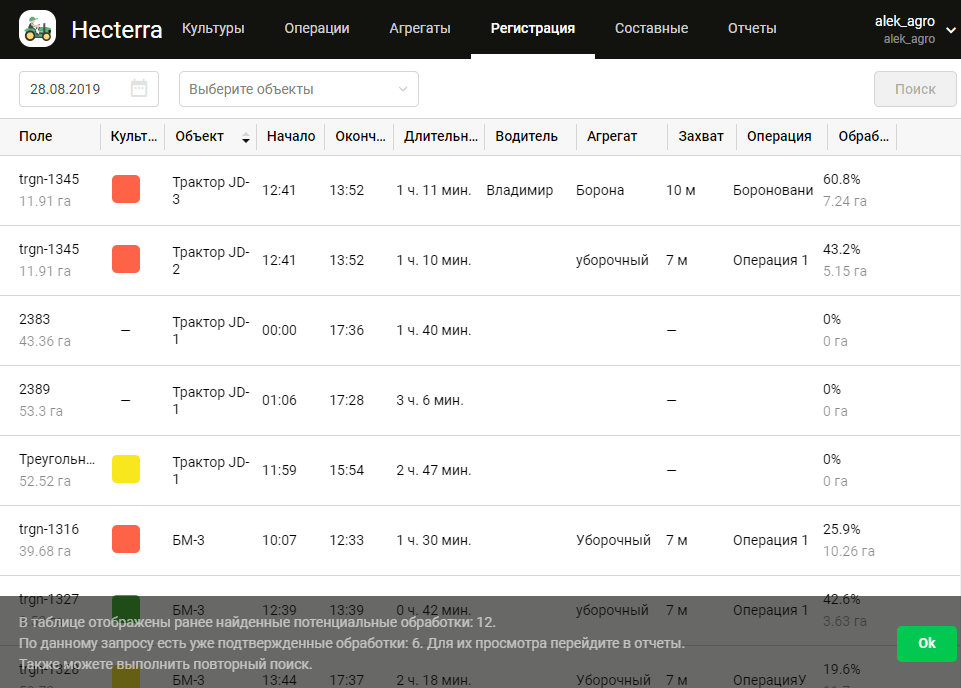Click the sort arrows on Объект column

(245, 138)
